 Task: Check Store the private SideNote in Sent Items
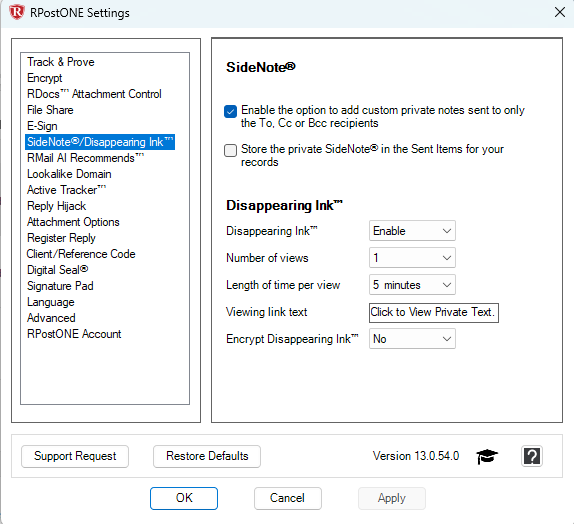coord(230,150)
